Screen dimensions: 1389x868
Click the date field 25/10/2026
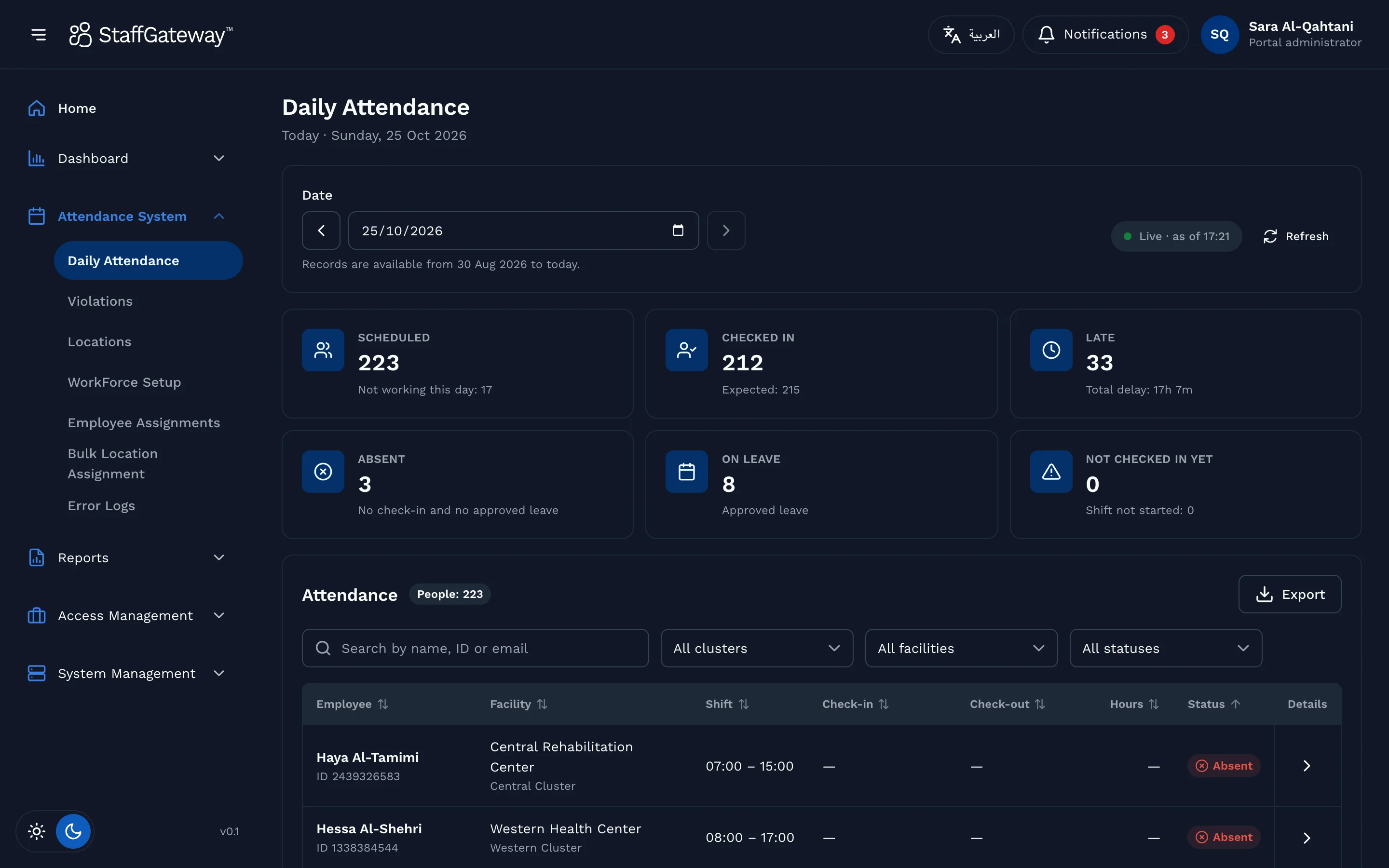pos(523,231)
